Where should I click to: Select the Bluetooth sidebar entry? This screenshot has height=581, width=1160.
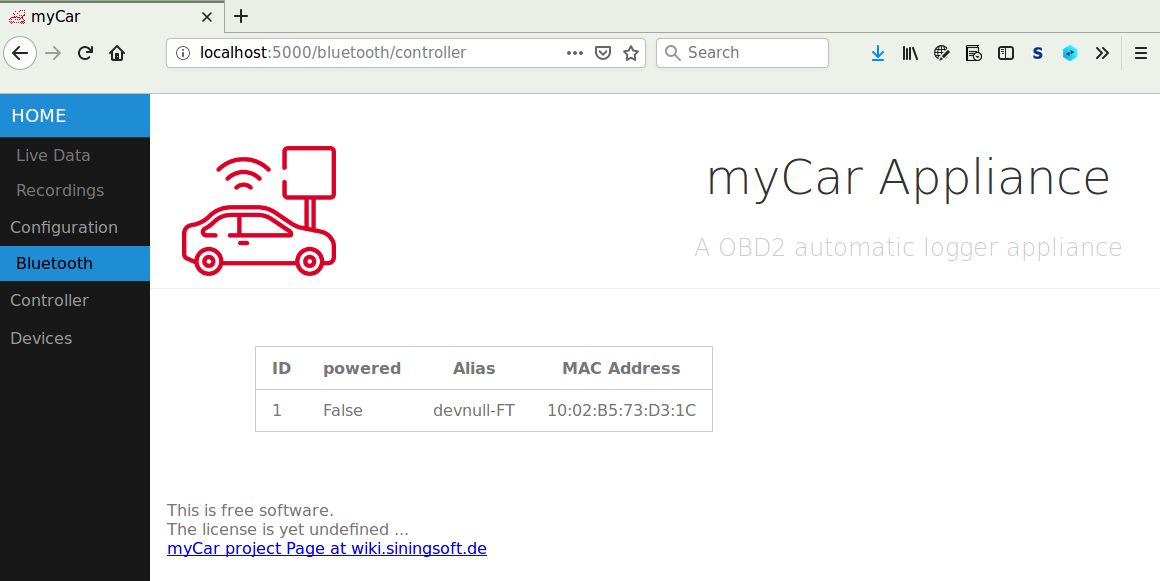[54, 263]
